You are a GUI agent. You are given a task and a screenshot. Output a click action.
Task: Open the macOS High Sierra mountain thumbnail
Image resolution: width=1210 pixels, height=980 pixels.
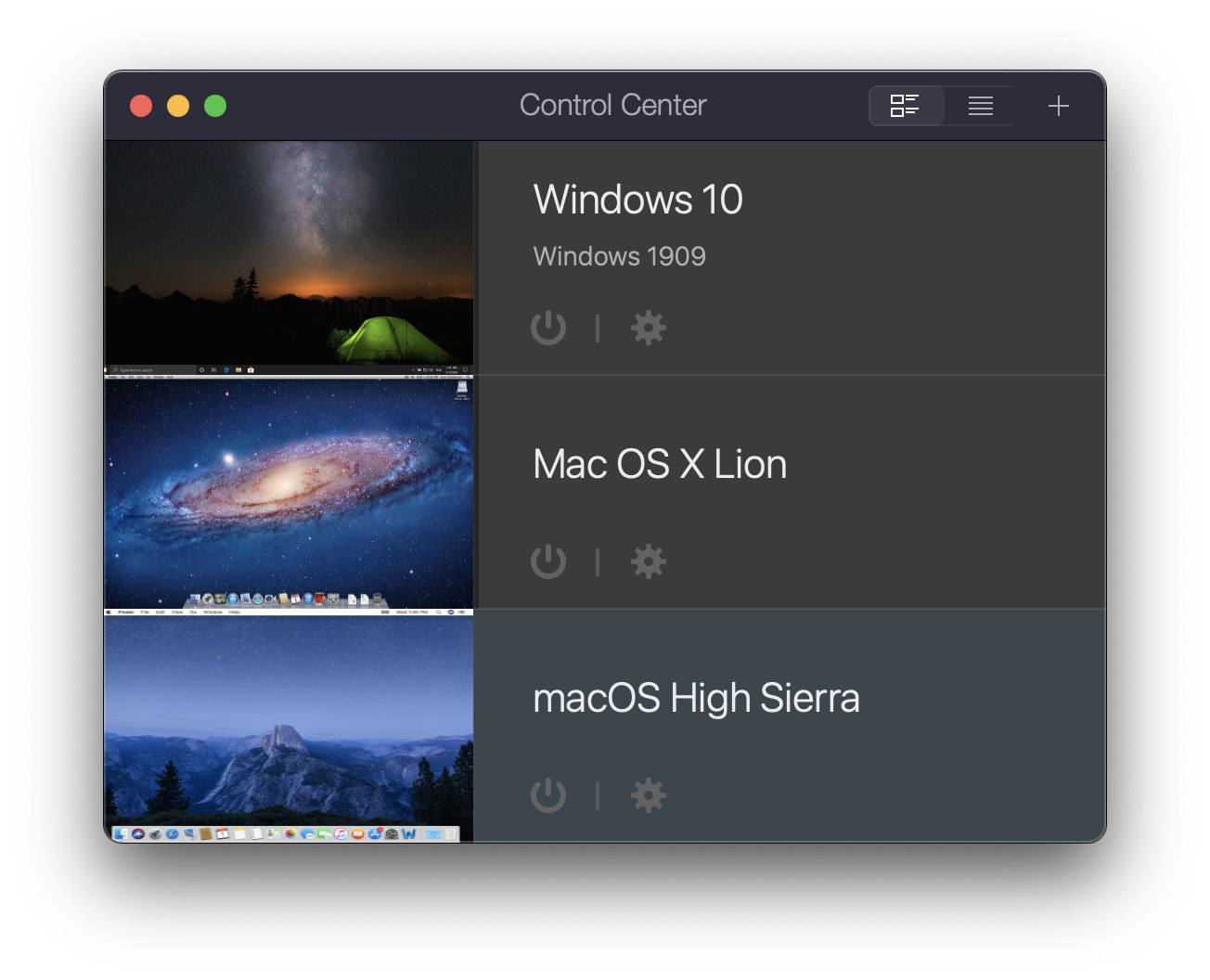coord(289,726)
